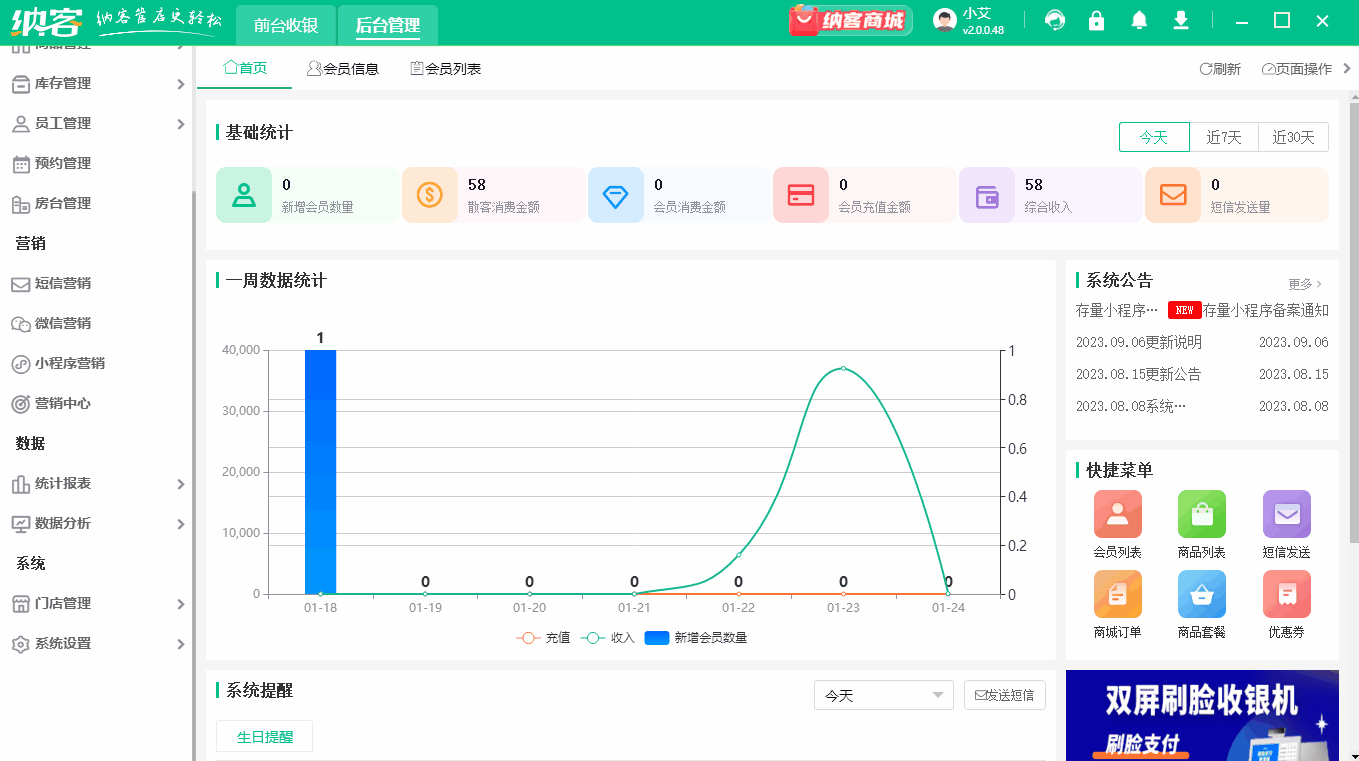Open the 商城订单 quick menu icon
The image size is (1359, 761).
(x=1117, y=594)
